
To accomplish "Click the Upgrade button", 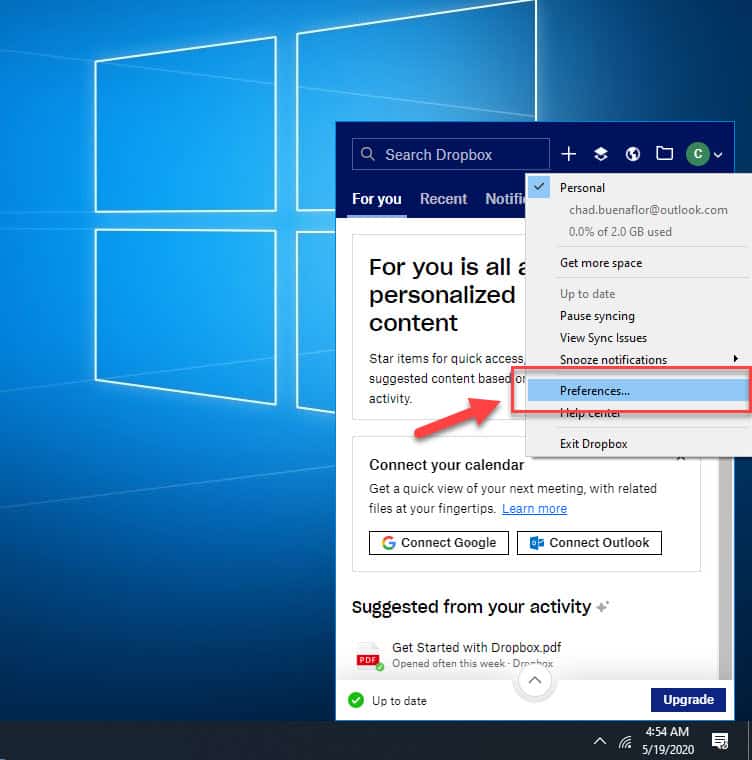I will click(688, 699).
